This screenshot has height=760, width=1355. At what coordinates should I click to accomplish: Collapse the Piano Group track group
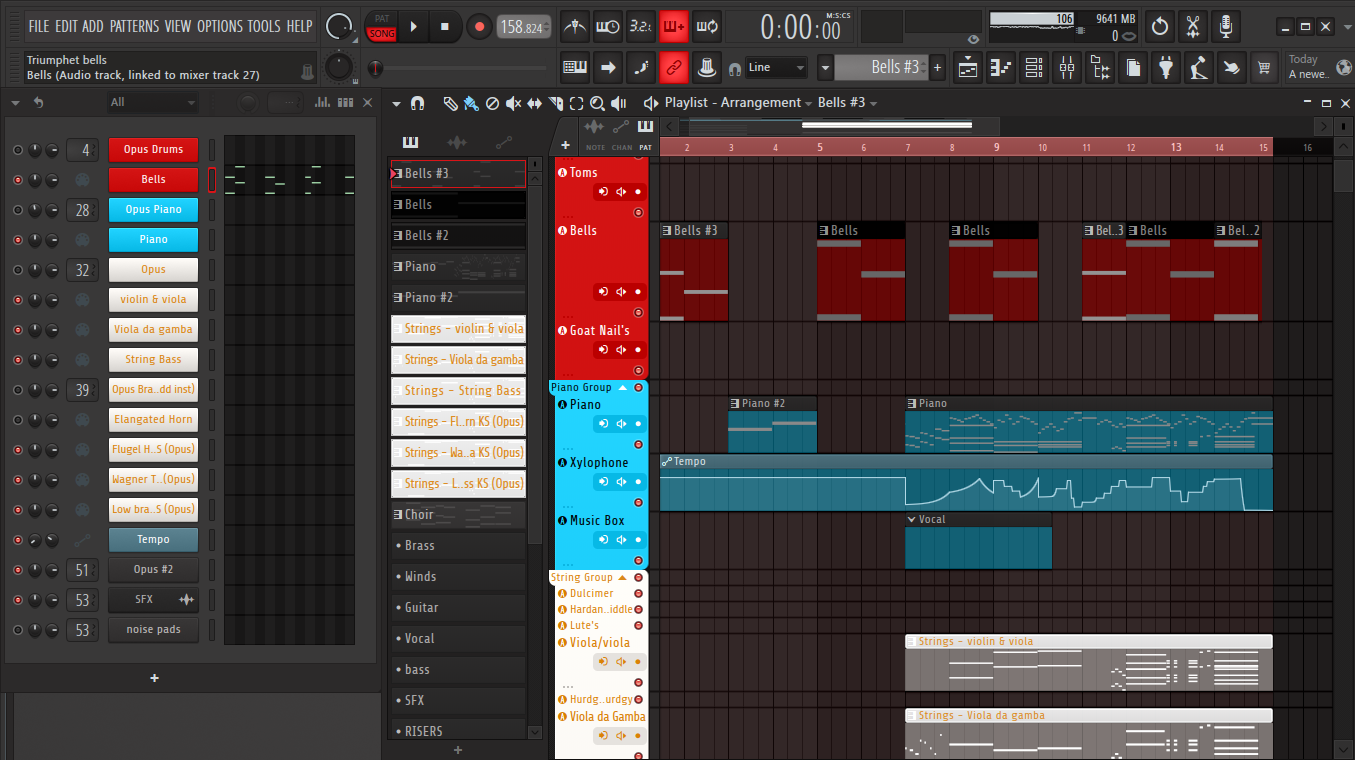(x=623, y=387)
